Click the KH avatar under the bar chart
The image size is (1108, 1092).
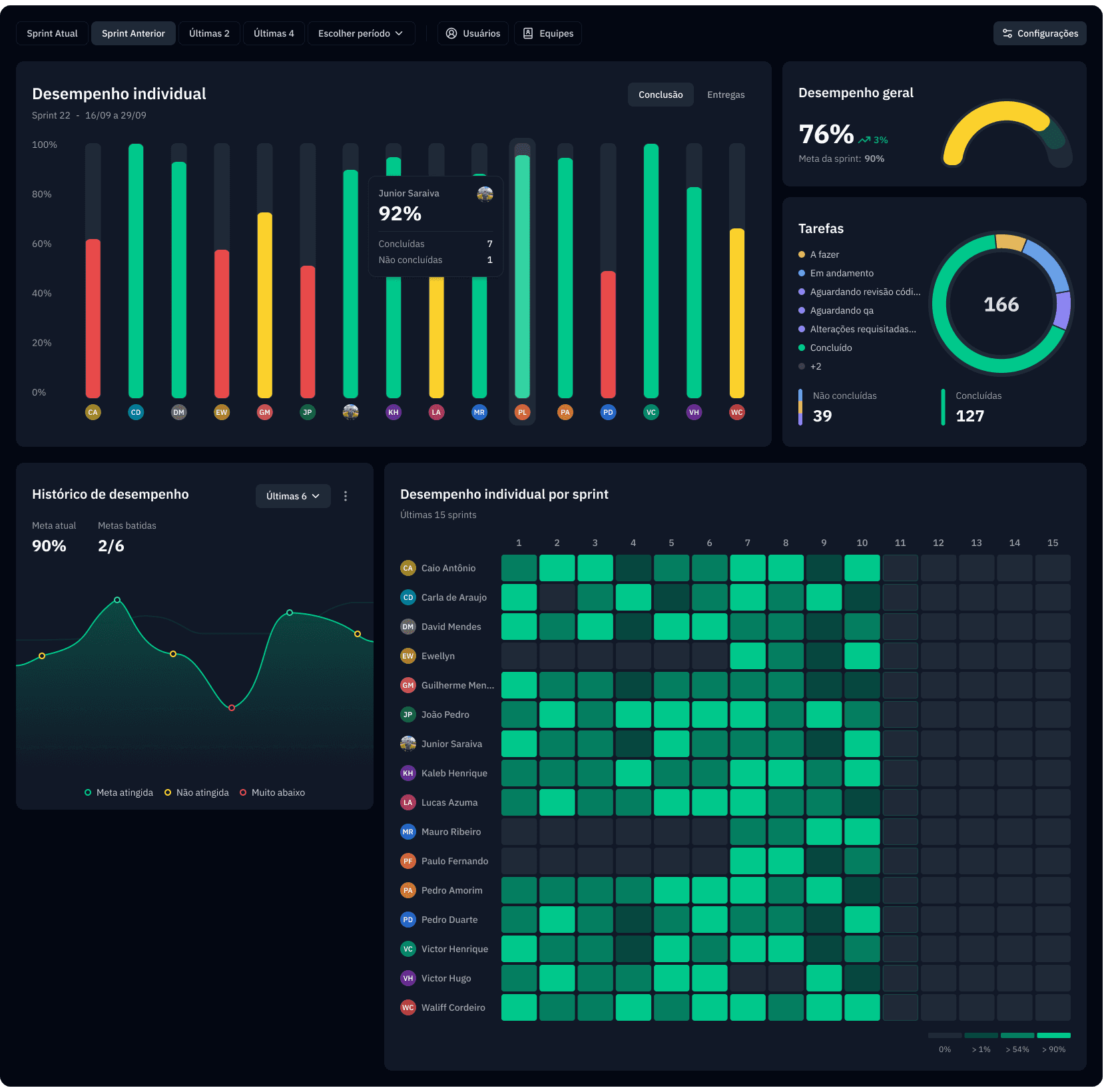pyautogui.click(x=394, y=412)
